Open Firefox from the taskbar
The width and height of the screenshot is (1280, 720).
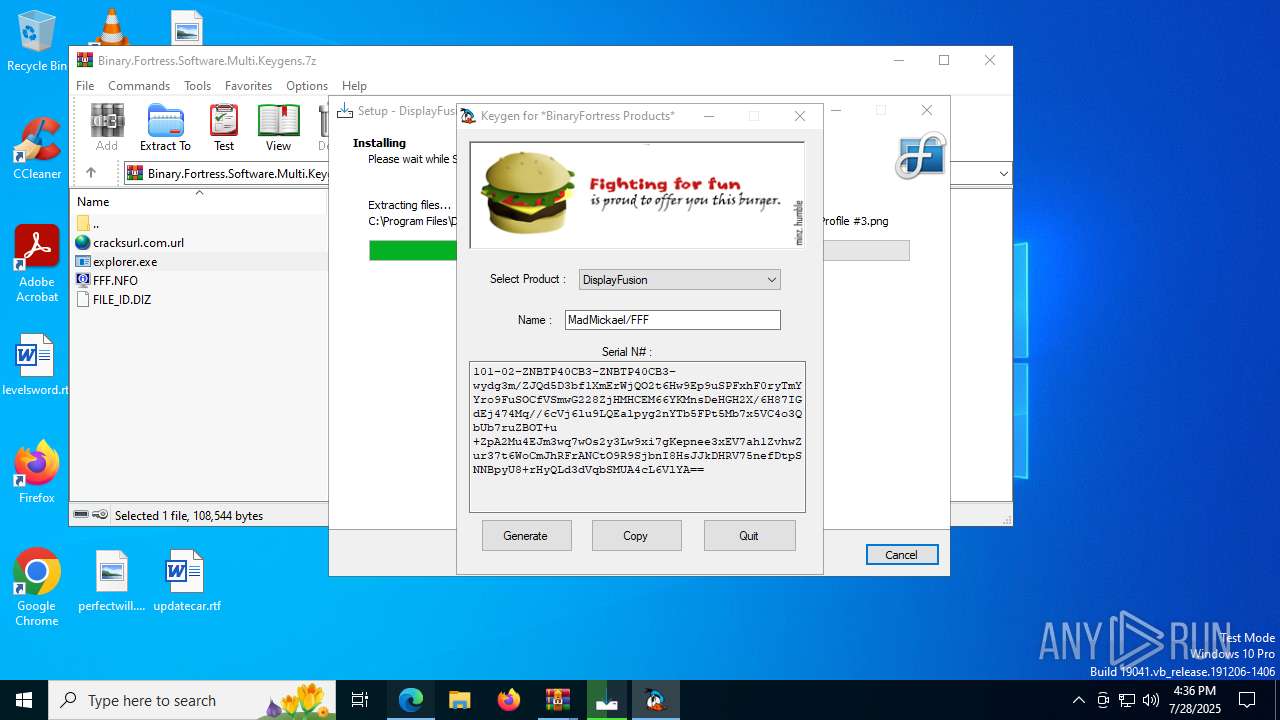[x=509, y=700]
